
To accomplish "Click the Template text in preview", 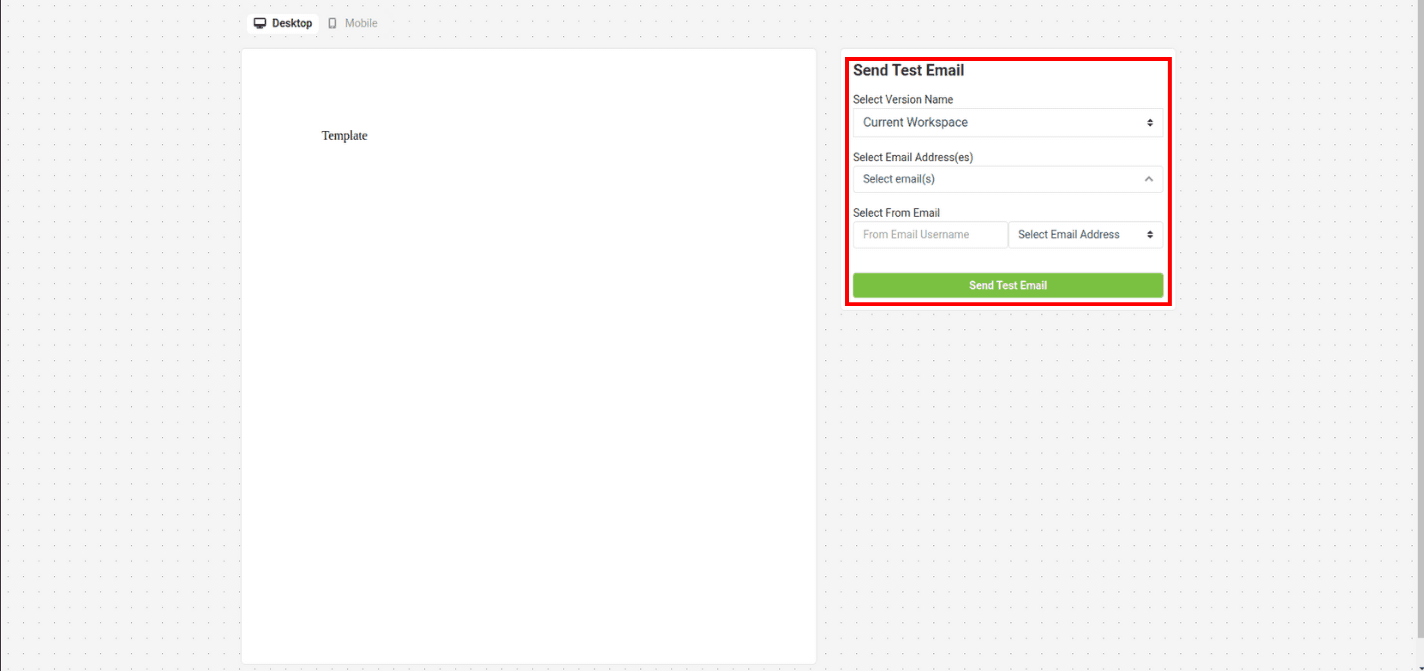I will click(345, 136).
